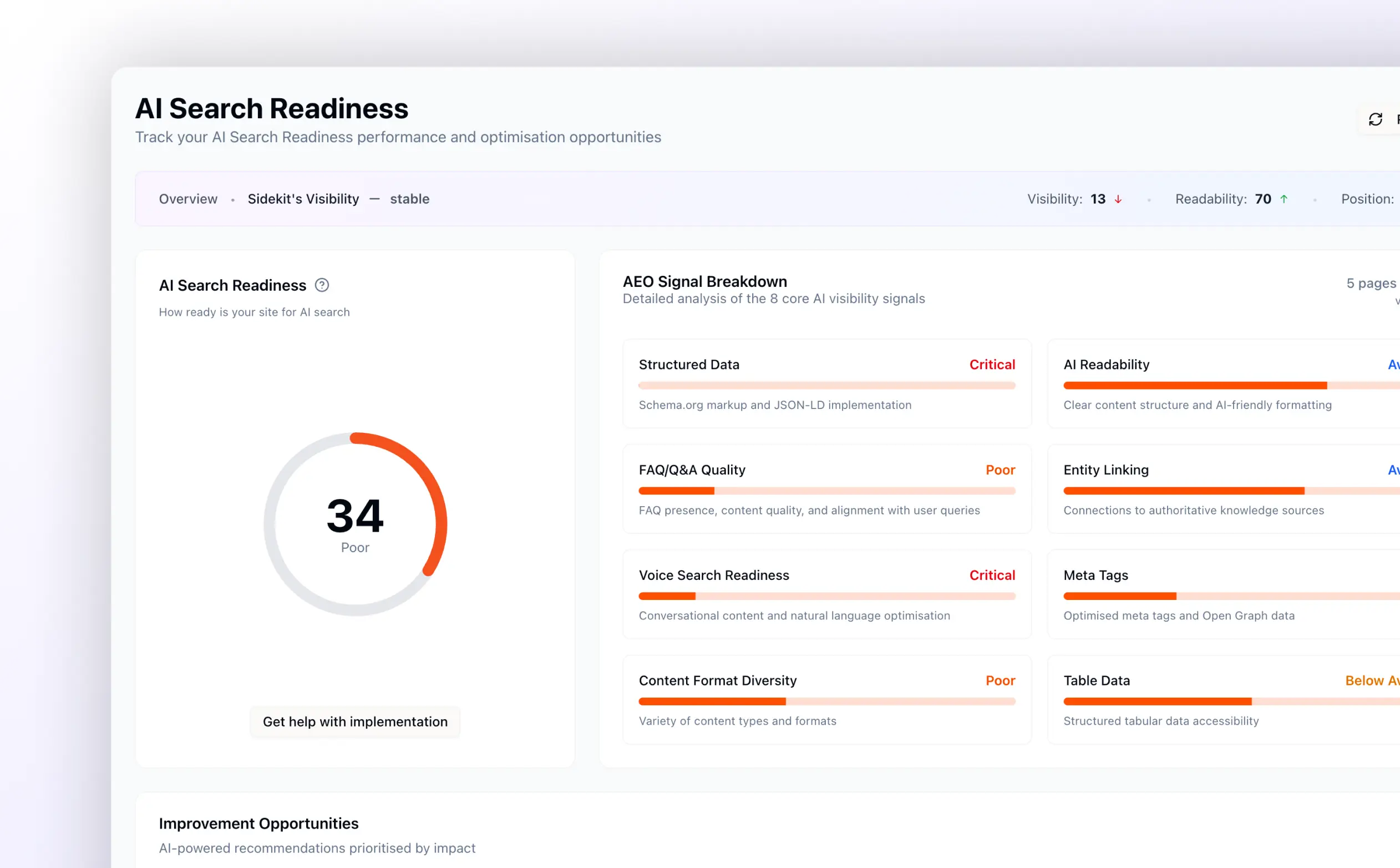This screenshot has height=868, width=1400.
Task: Click the Content Format Diversity progress bar
Action: coord(826,702)
